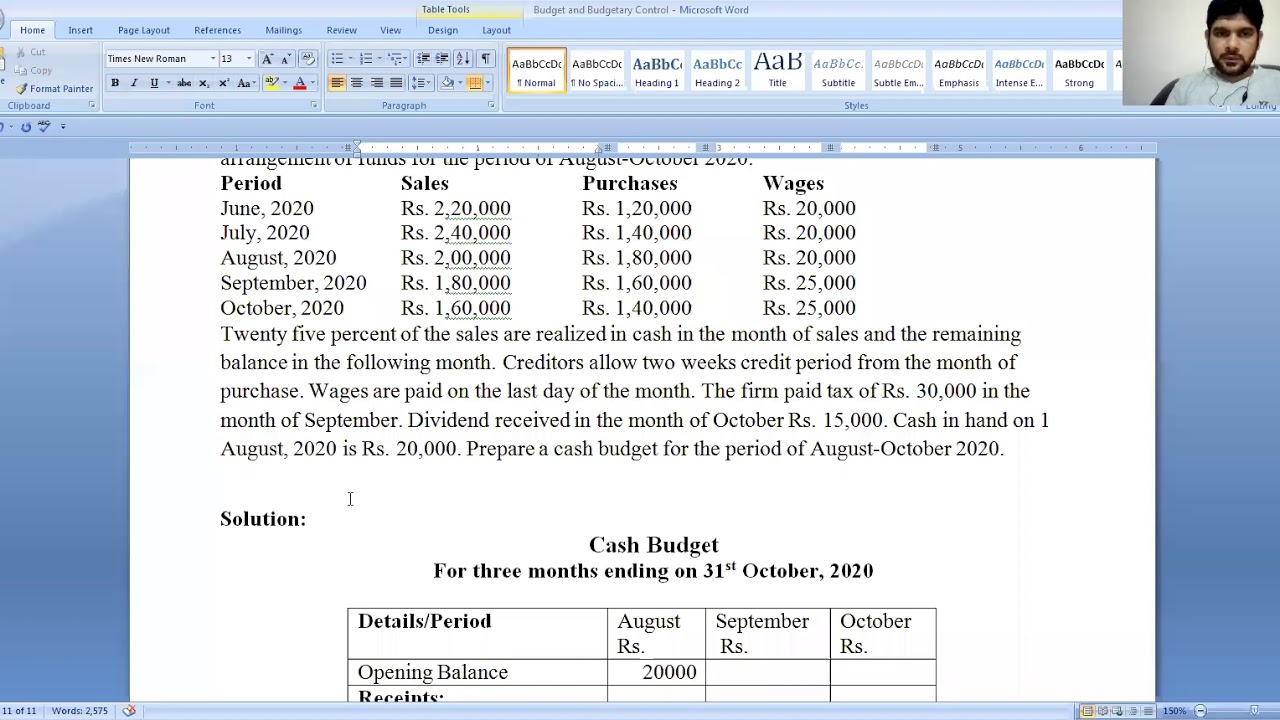Toggle justify alignment
1280x720 pixels.
tap(396, 83)
